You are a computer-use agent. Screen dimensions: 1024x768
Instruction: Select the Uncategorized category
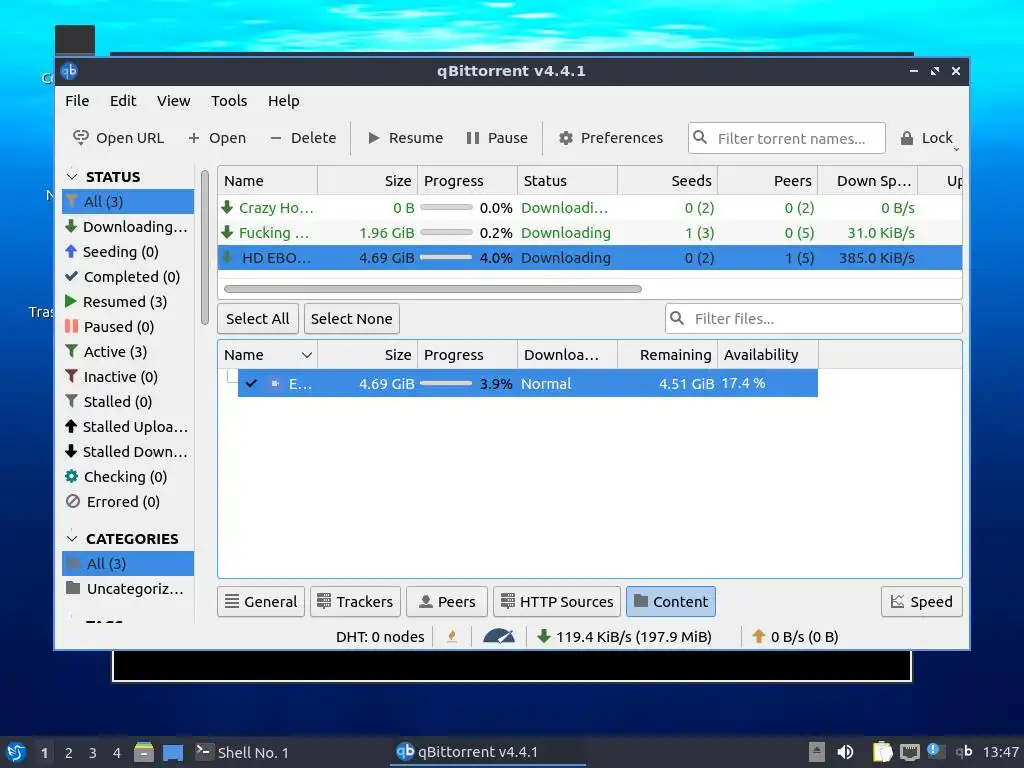[x=128, y=589]
